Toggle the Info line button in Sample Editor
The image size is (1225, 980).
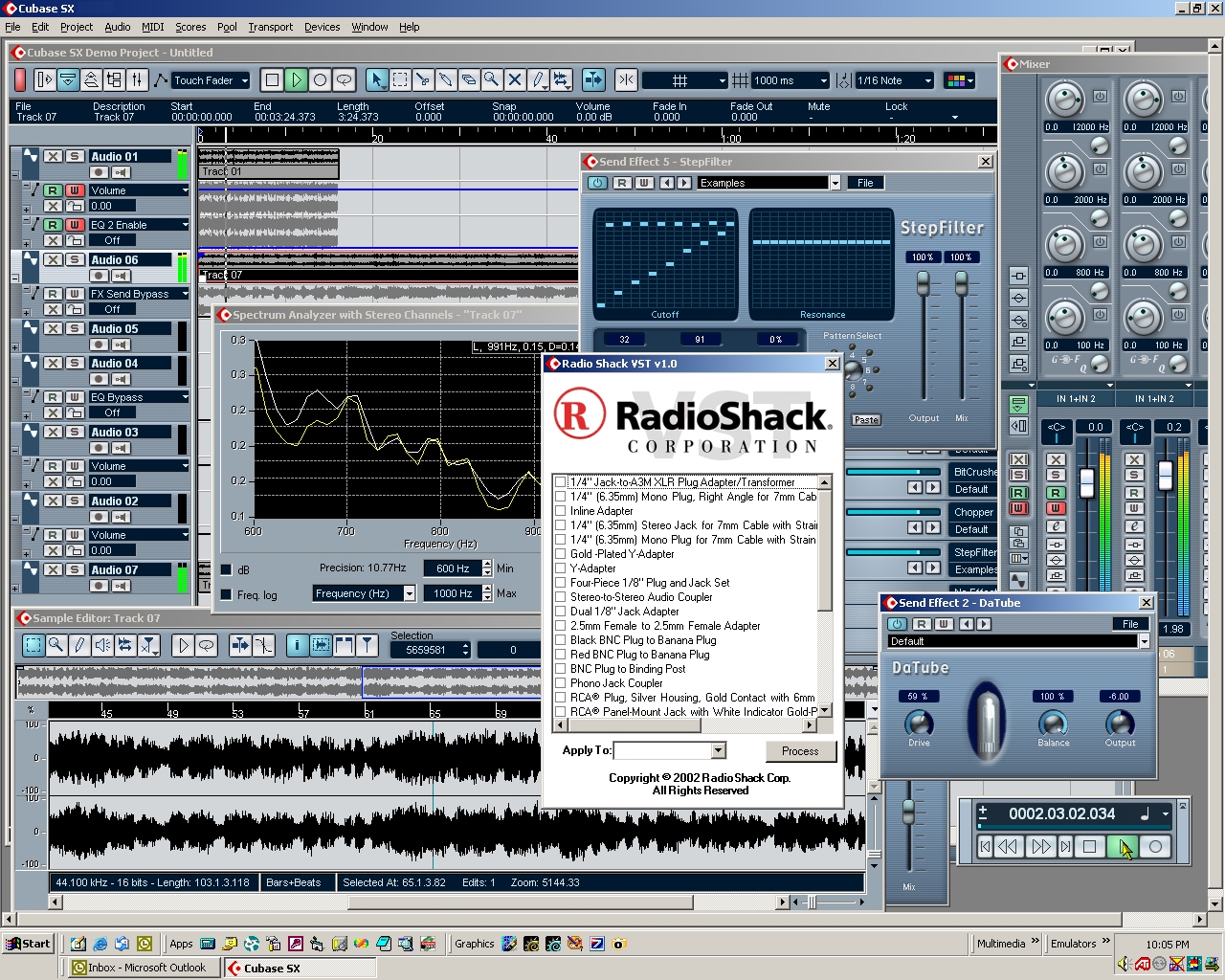297,645
